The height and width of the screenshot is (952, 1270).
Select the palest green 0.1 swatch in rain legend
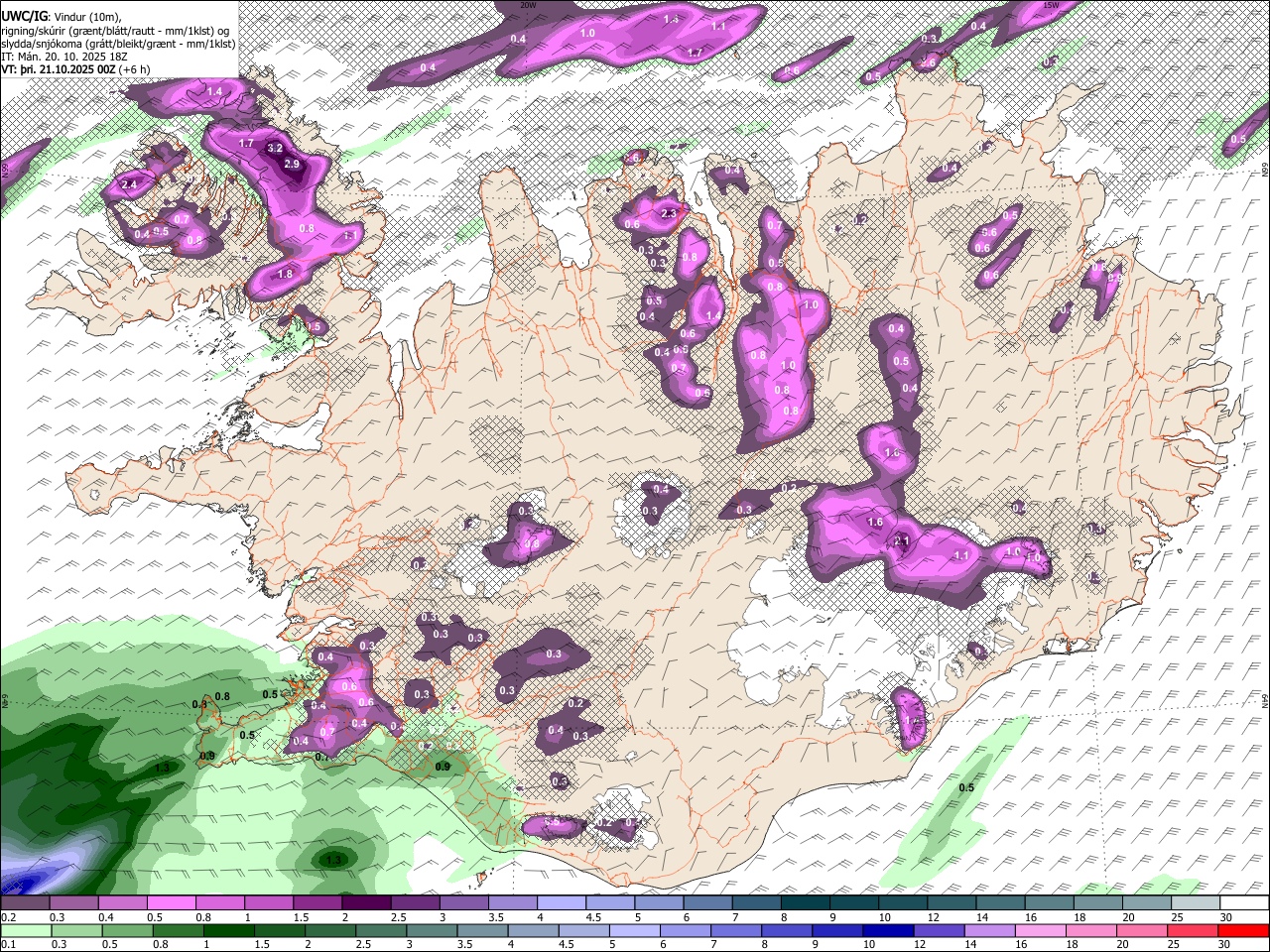click(25, 930)
